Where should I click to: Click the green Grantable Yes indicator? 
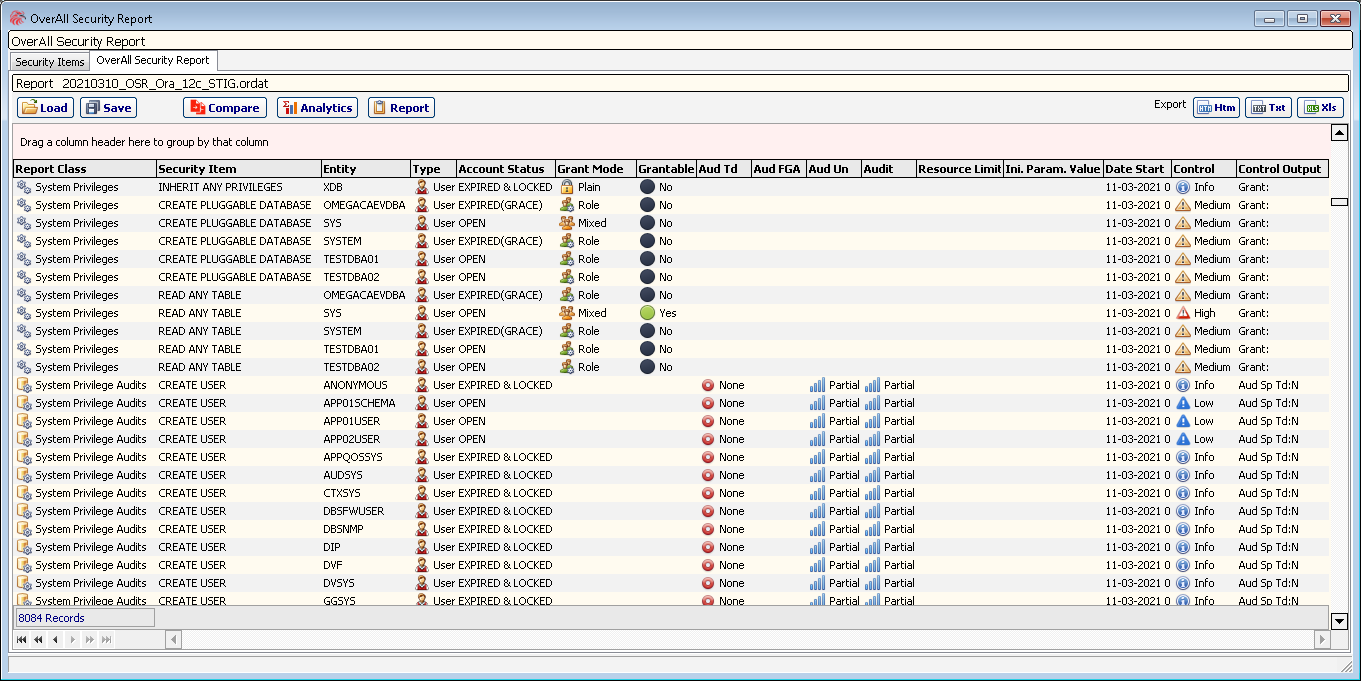coord(647,313)
